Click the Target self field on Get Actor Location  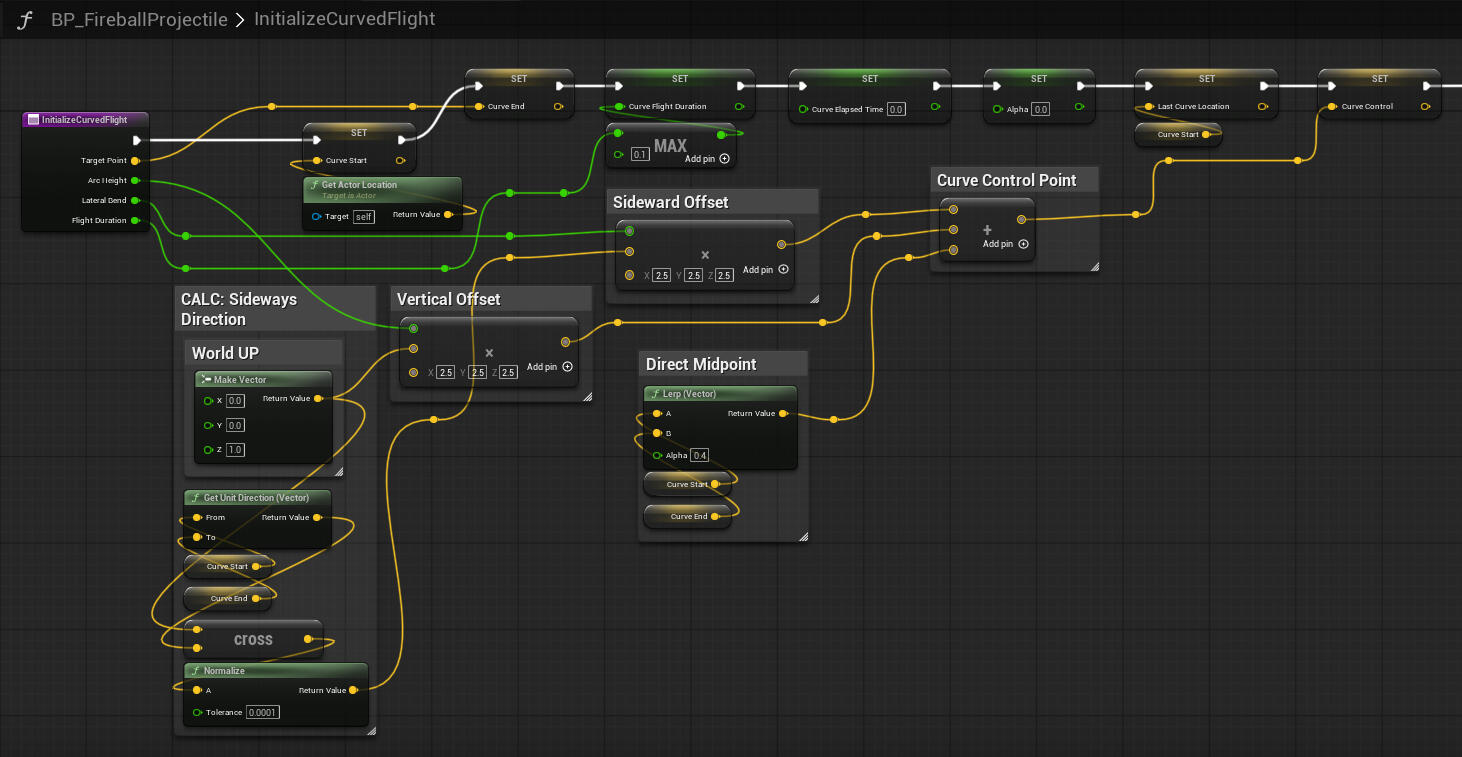point(364,217)
